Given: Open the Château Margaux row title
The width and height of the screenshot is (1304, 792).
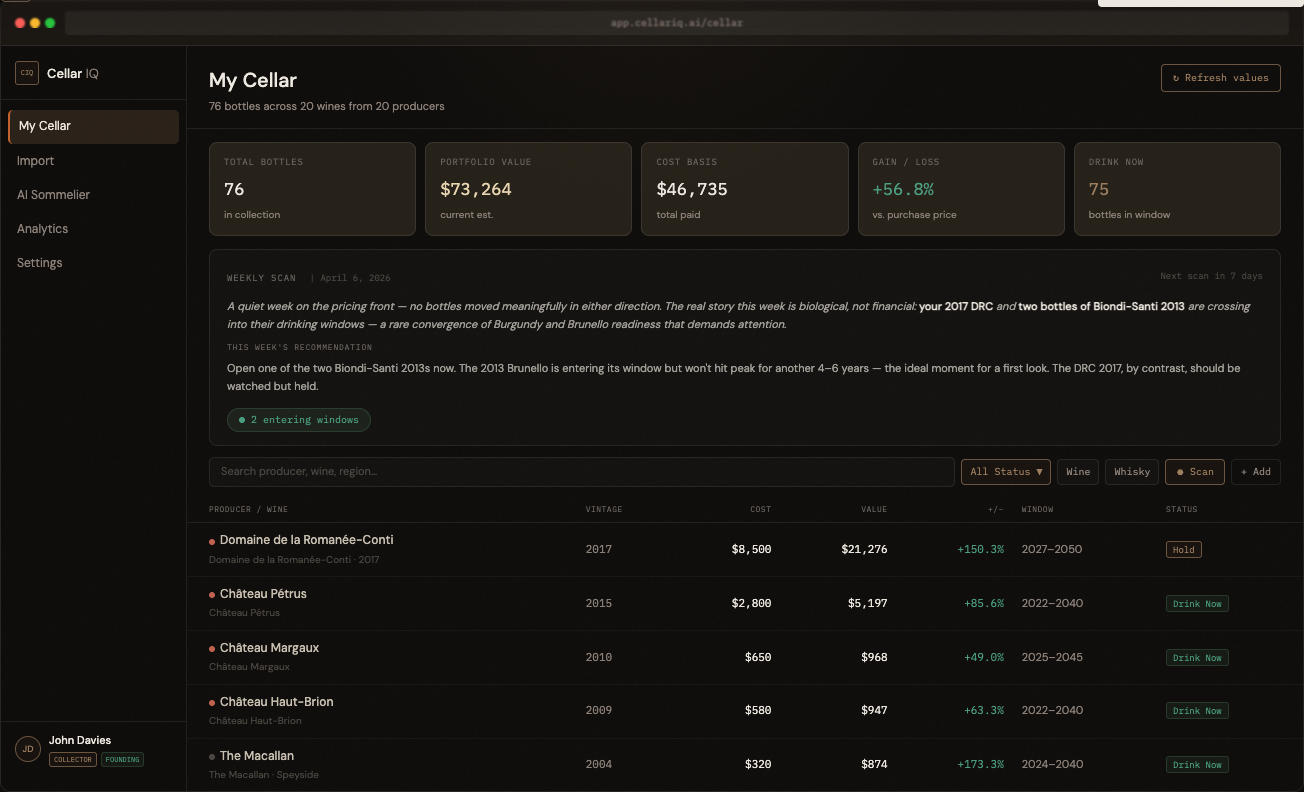Looking at the screenshot, I should pos(269,648).
